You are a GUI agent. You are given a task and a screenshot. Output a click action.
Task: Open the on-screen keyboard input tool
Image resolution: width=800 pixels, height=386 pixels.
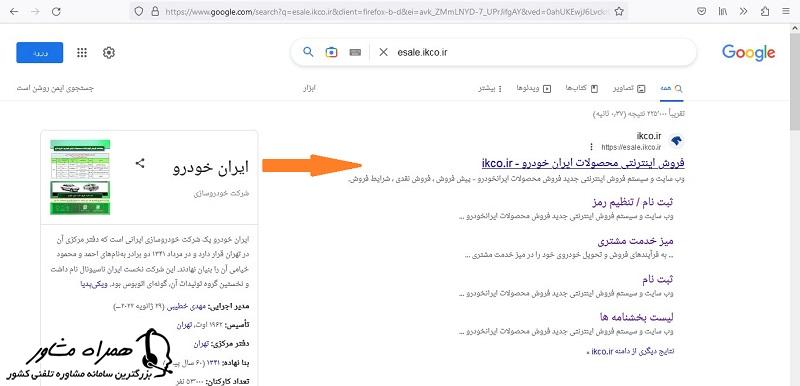pos(356,52)
